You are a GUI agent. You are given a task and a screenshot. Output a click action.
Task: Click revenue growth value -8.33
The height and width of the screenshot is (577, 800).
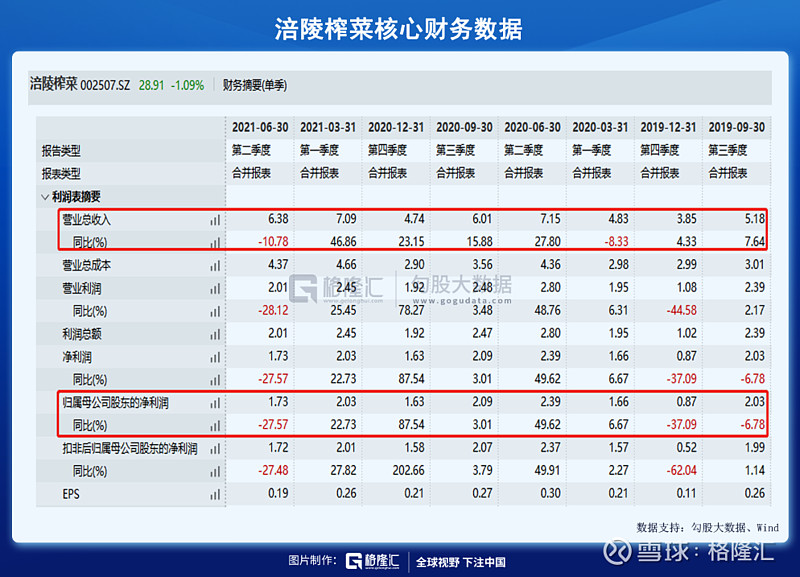617,242
